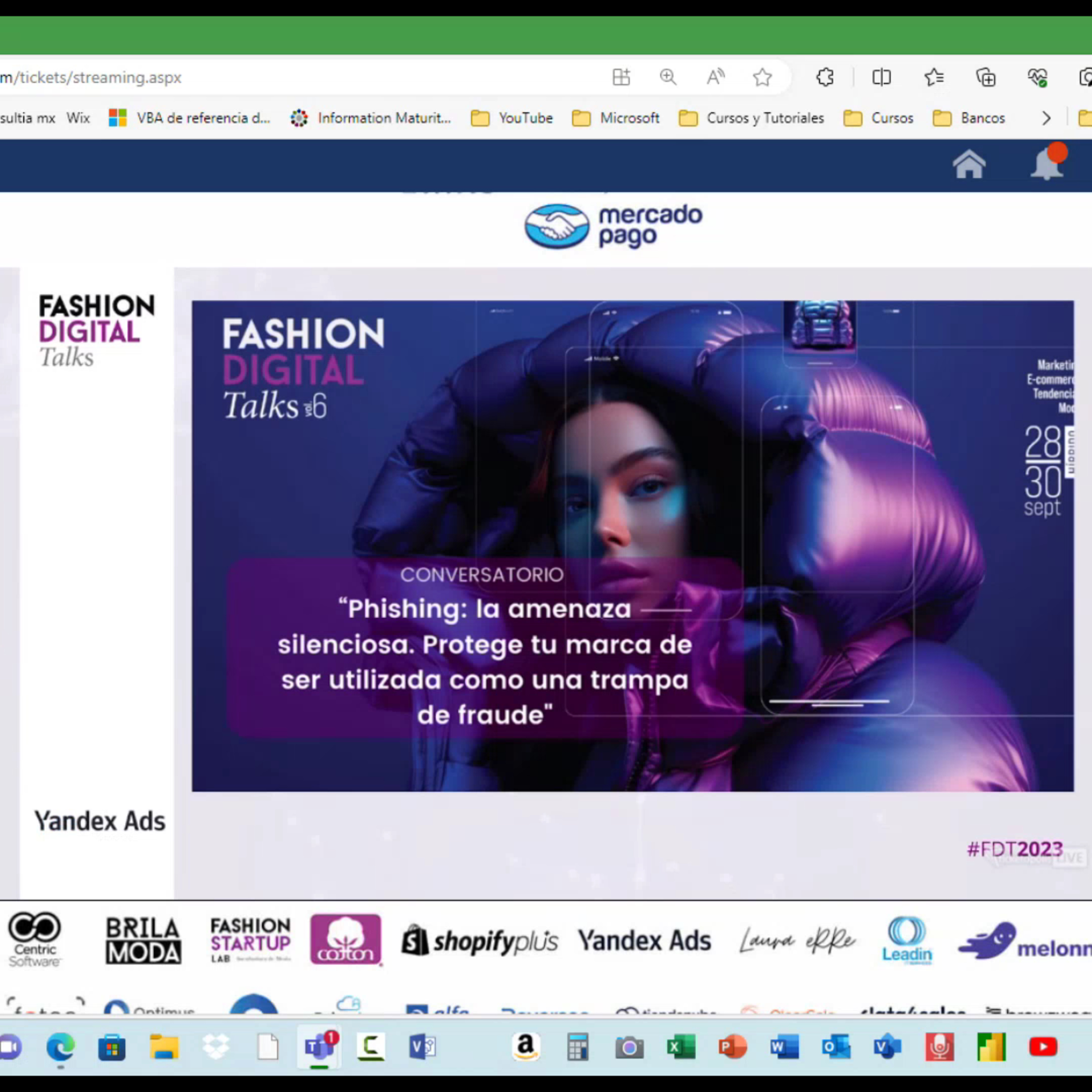
Task: Open Information Maturity bookmark
Action: click(370, 118)
